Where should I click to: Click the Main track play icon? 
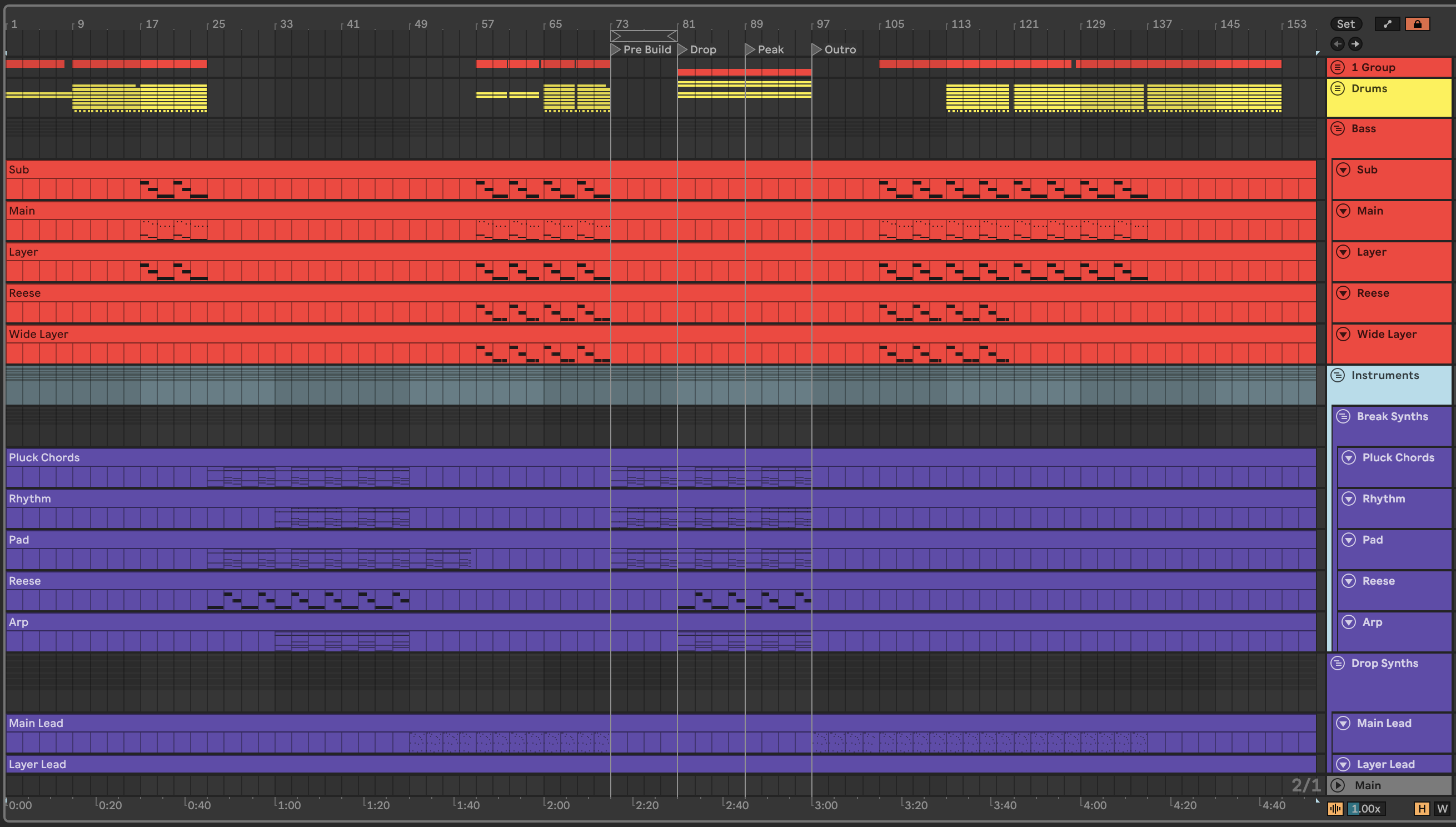point(1338,785)
